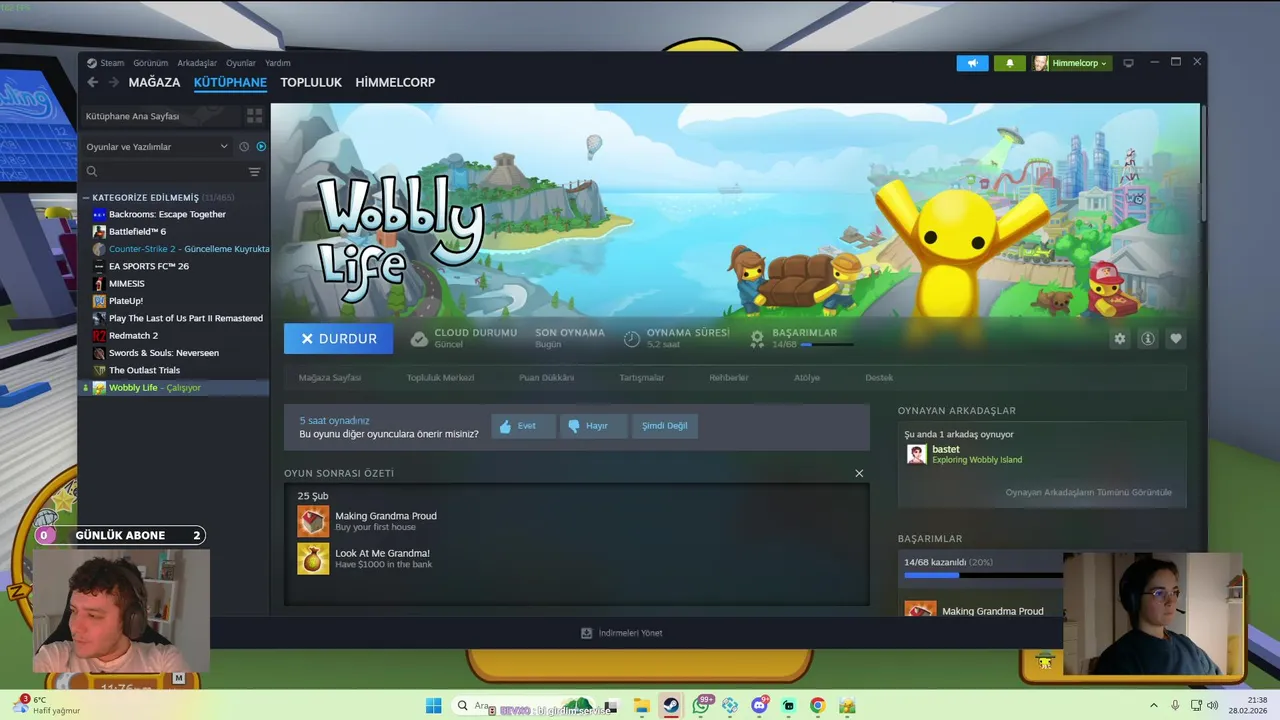1280x720 pixels.
Task: Click the achievements progress bar in sidebar
Action: (983, 575)
